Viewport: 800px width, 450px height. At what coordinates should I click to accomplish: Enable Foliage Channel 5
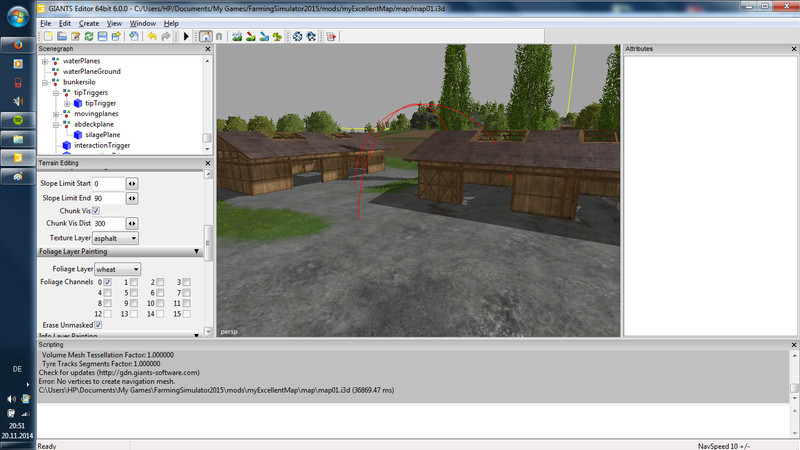[134, 293]
